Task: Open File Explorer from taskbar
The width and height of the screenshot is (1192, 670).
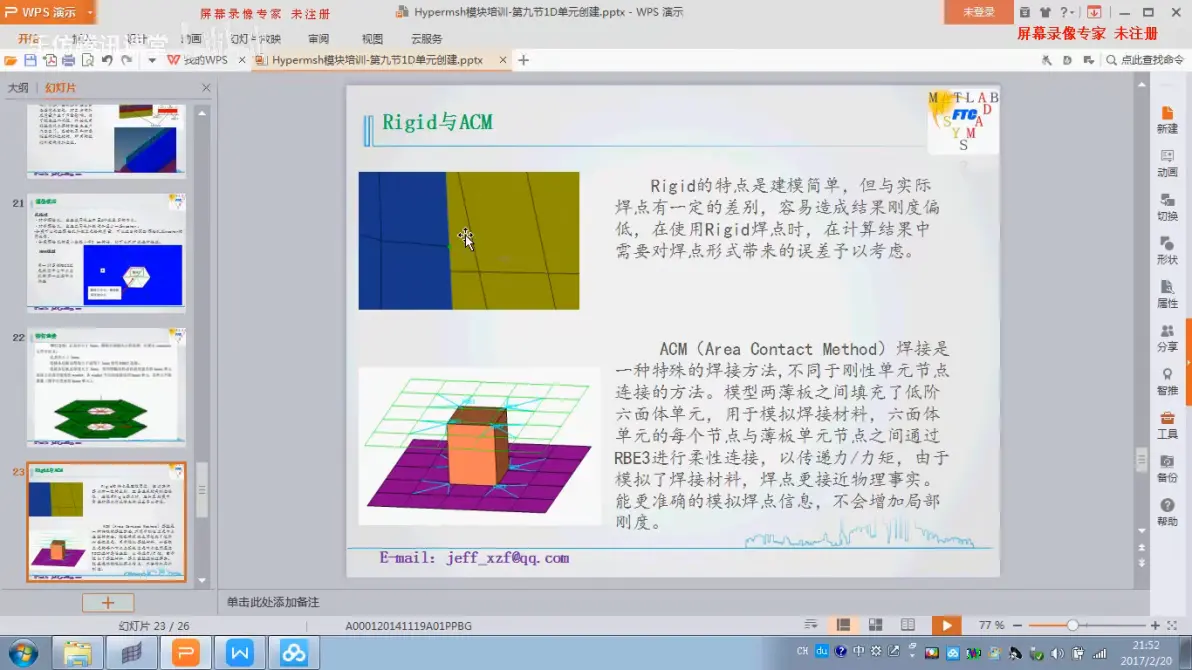Action: click(x=78, y=653)
